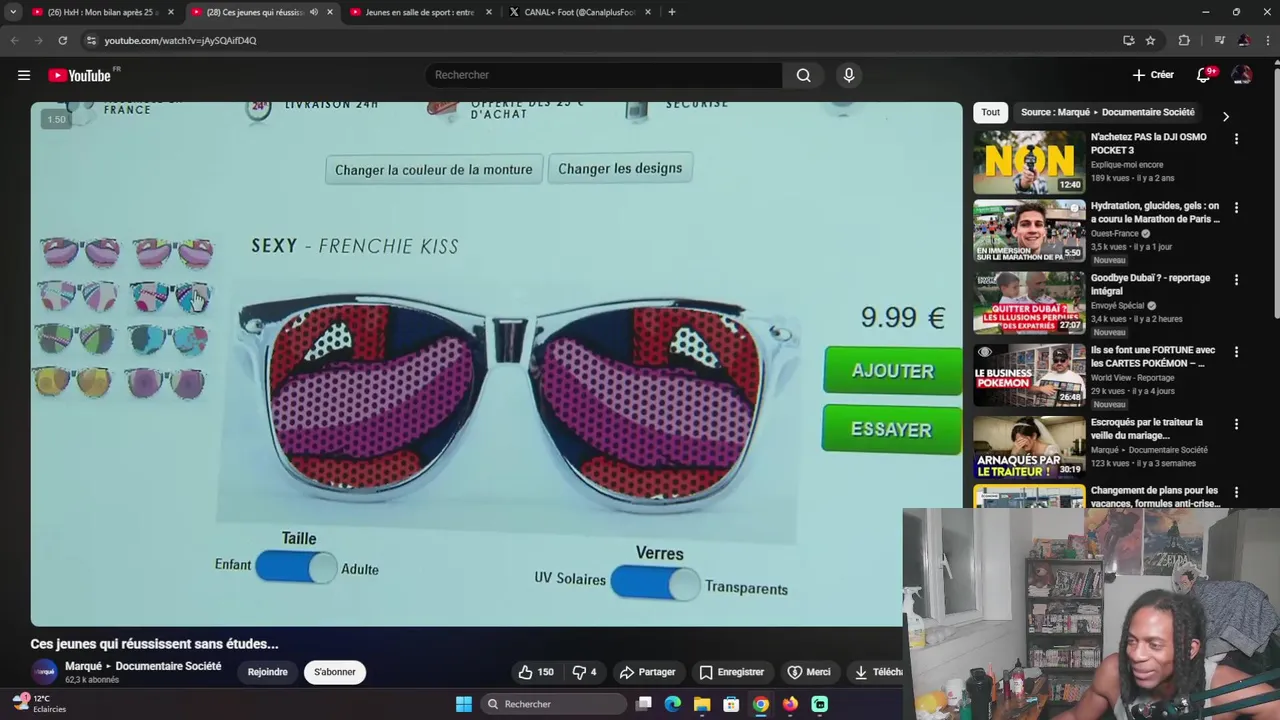Open the Chrome profile avatar
1280x720 pixels.
click(x=1244, y=40)
